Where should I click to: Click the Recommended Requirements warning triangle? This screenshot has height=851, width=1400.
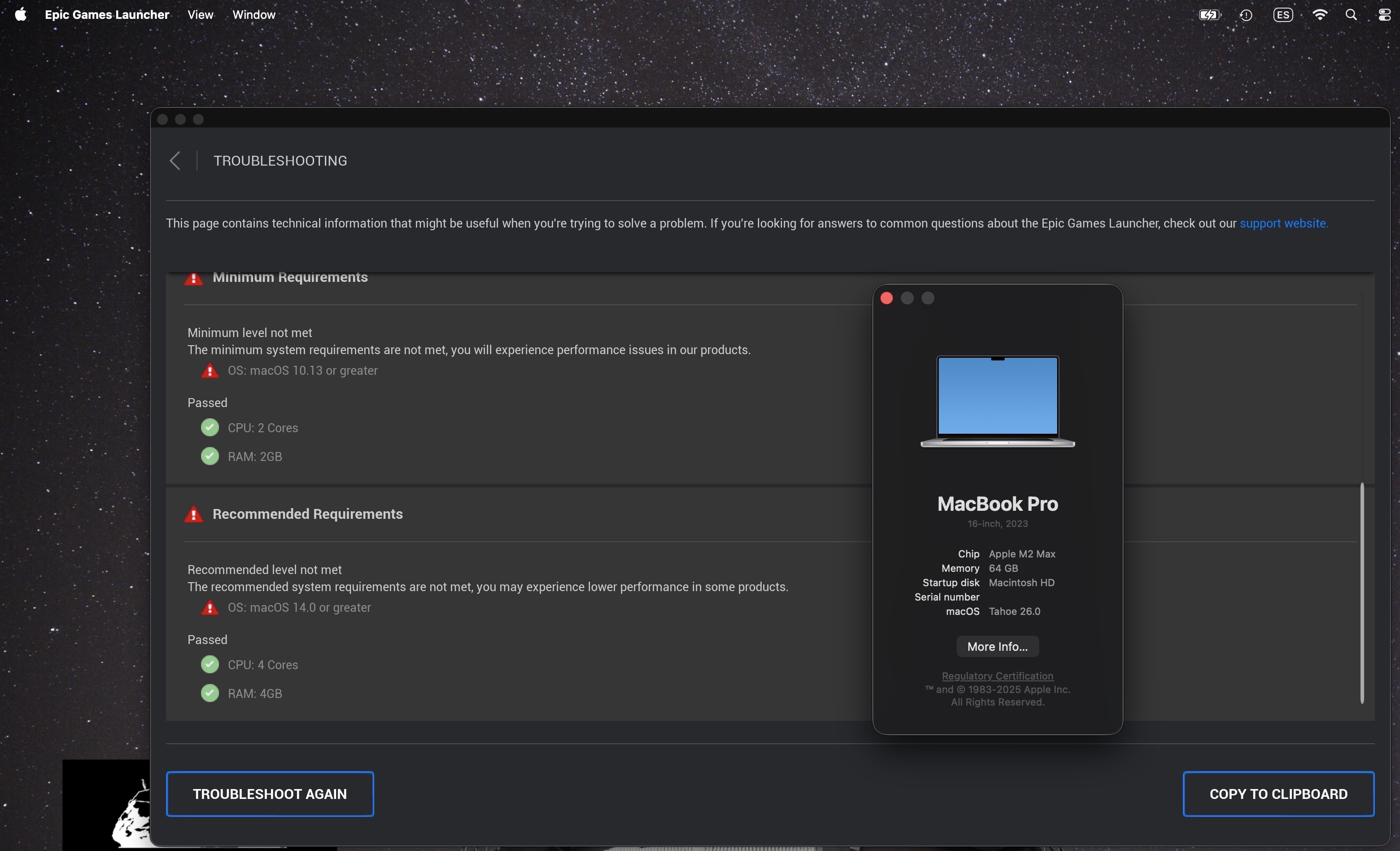[194, 514]
